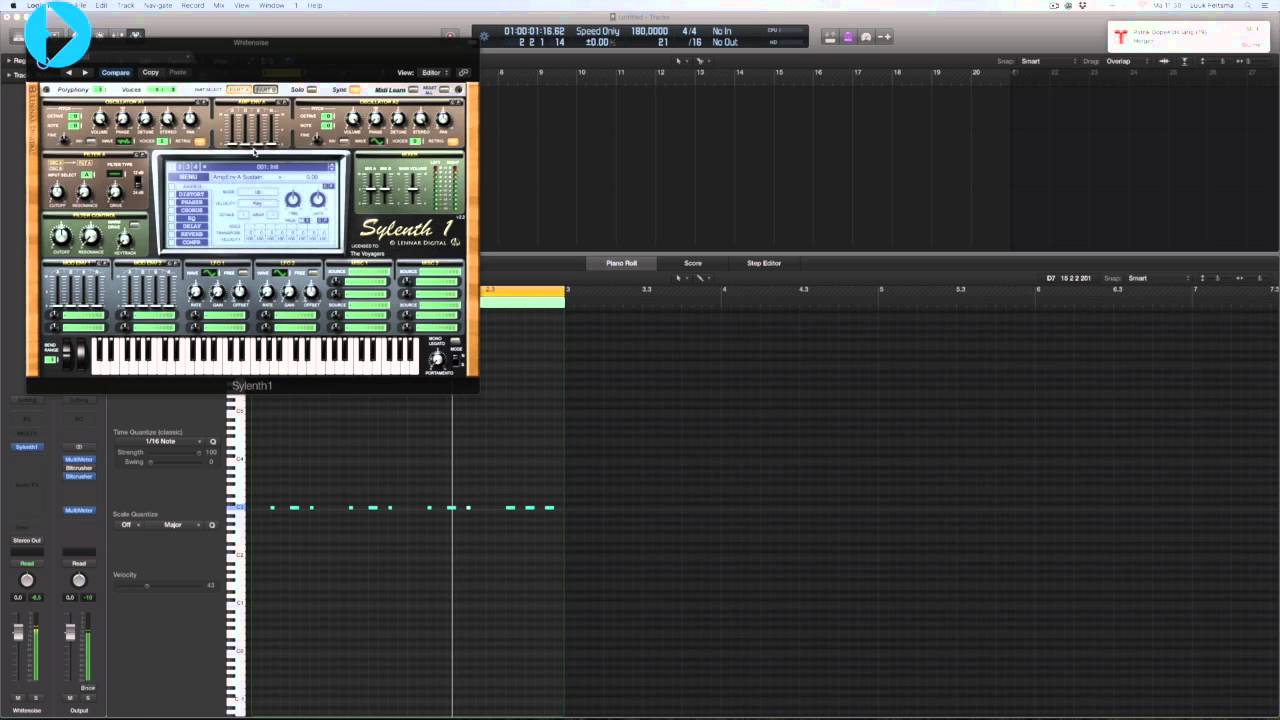Select pointer tool in Tracks area toolbar
This screenshot has height=720, width=1280.
pos(679,61)
